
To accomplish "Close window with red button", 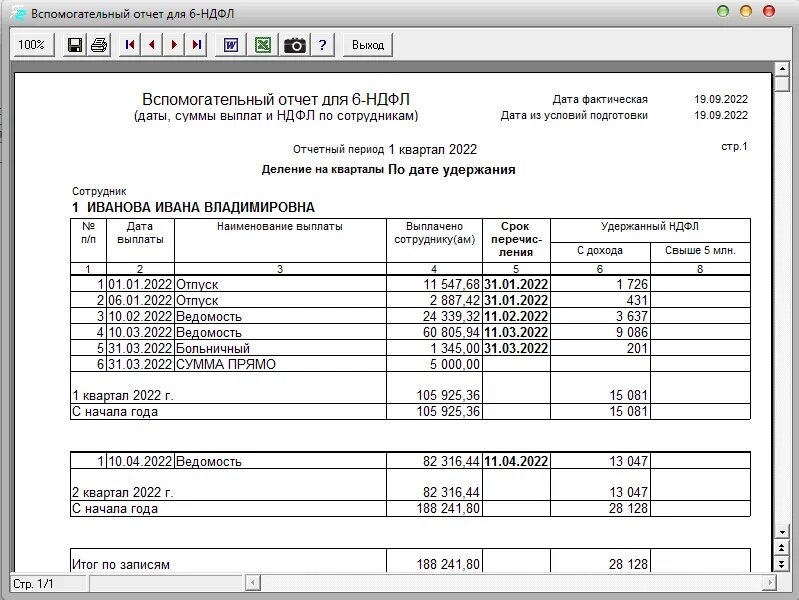I will (768, 11).
